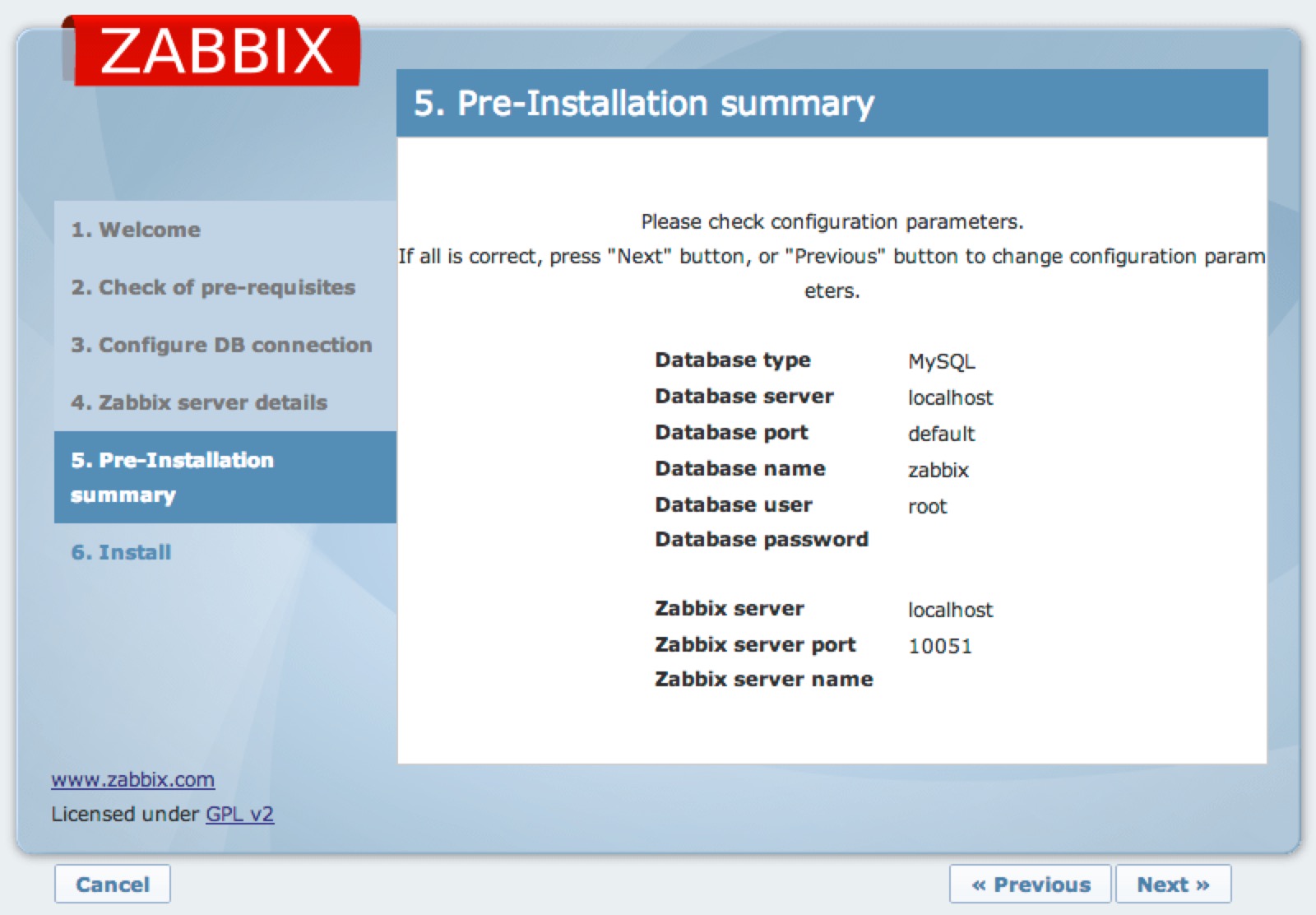Click the "root" database user value
The height and width of the screenshot is (915, 1316).
coord(927,506)
